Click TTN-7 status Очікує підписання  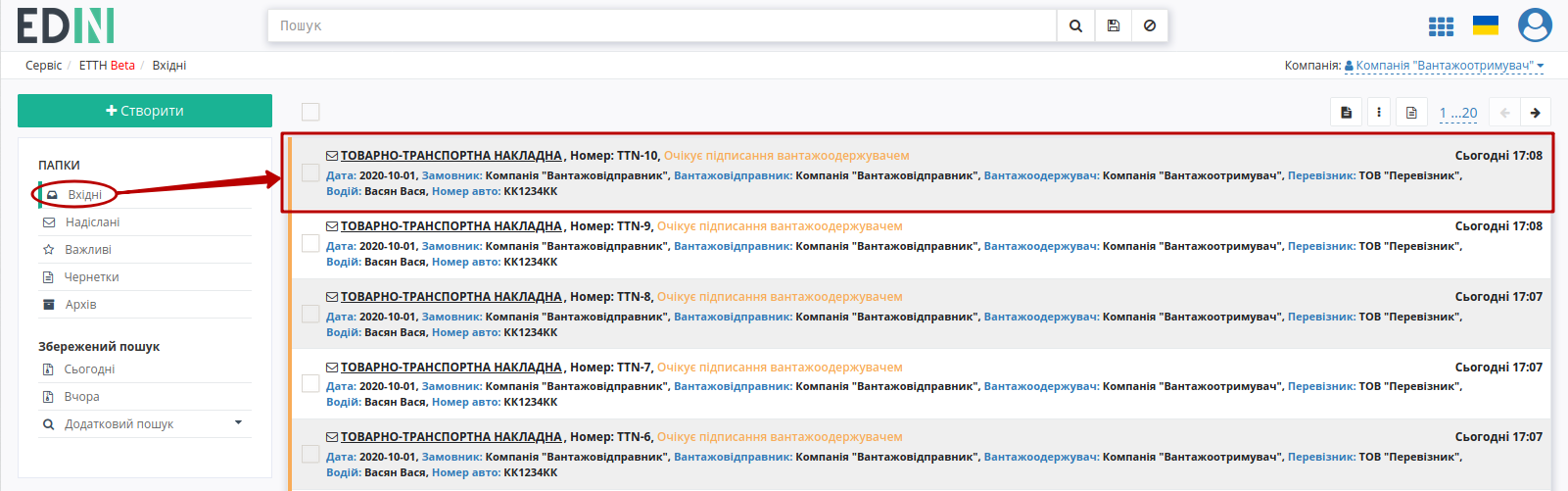pos(780,368)
